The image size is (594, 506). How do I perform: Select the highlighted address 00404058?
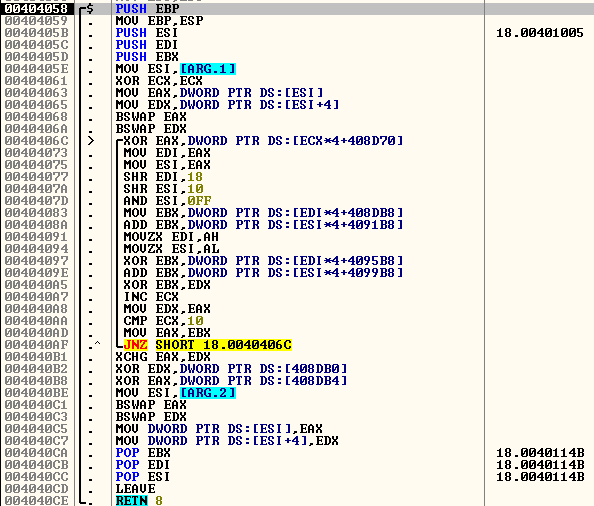(x=36, y=8)
